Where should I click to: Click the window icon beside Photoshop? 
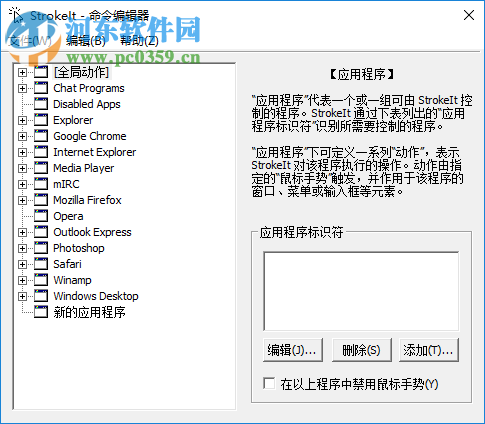tap(41, 248)
